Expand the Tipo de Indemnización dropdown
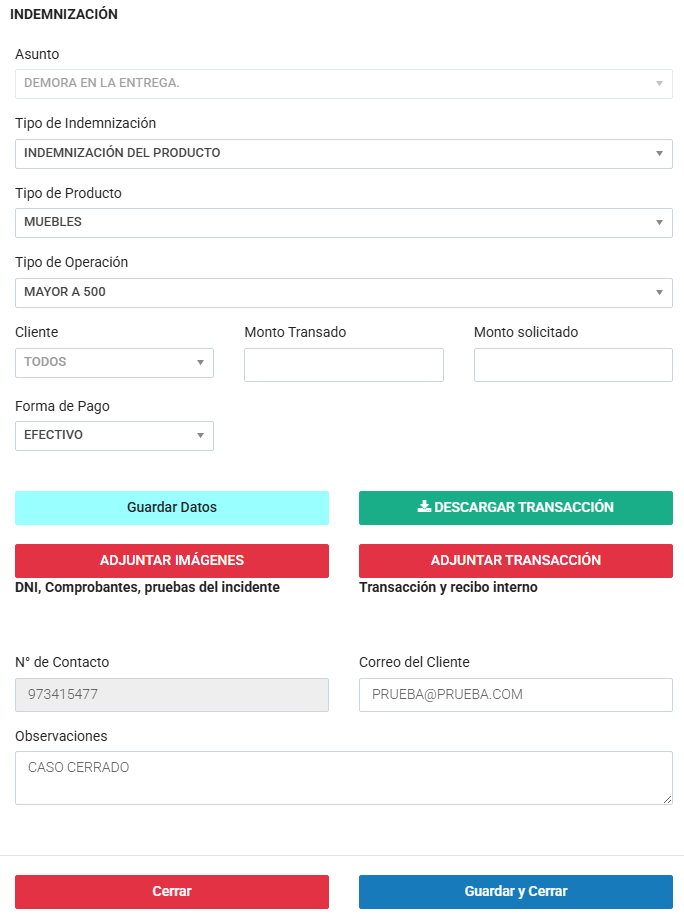Viewport: 684px width, 916px height. pyautogui.click(x=343, y=153)
